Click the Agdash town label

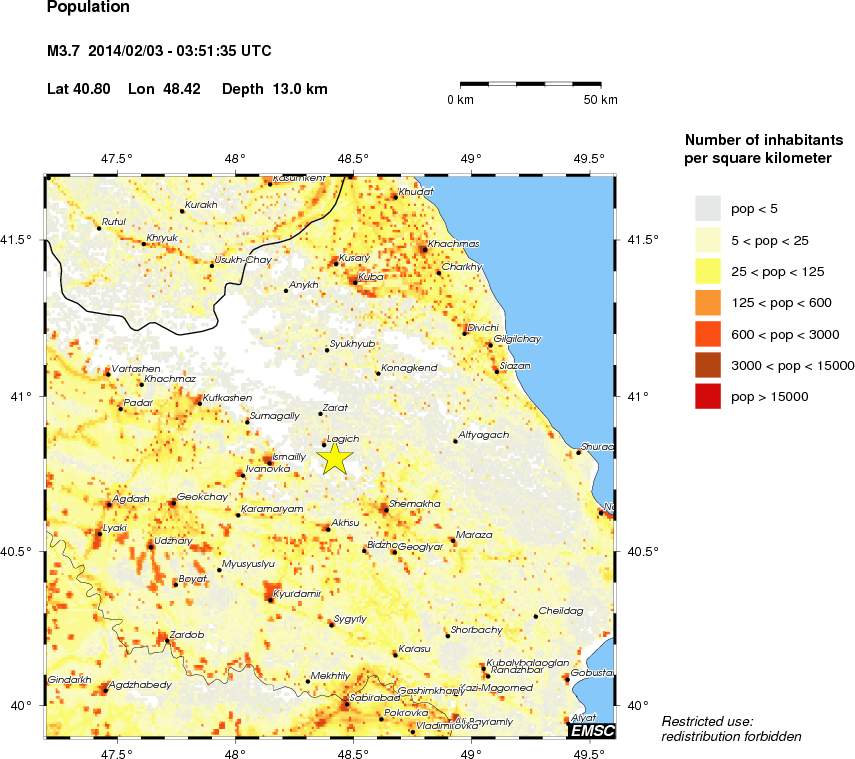pos(131,499)
